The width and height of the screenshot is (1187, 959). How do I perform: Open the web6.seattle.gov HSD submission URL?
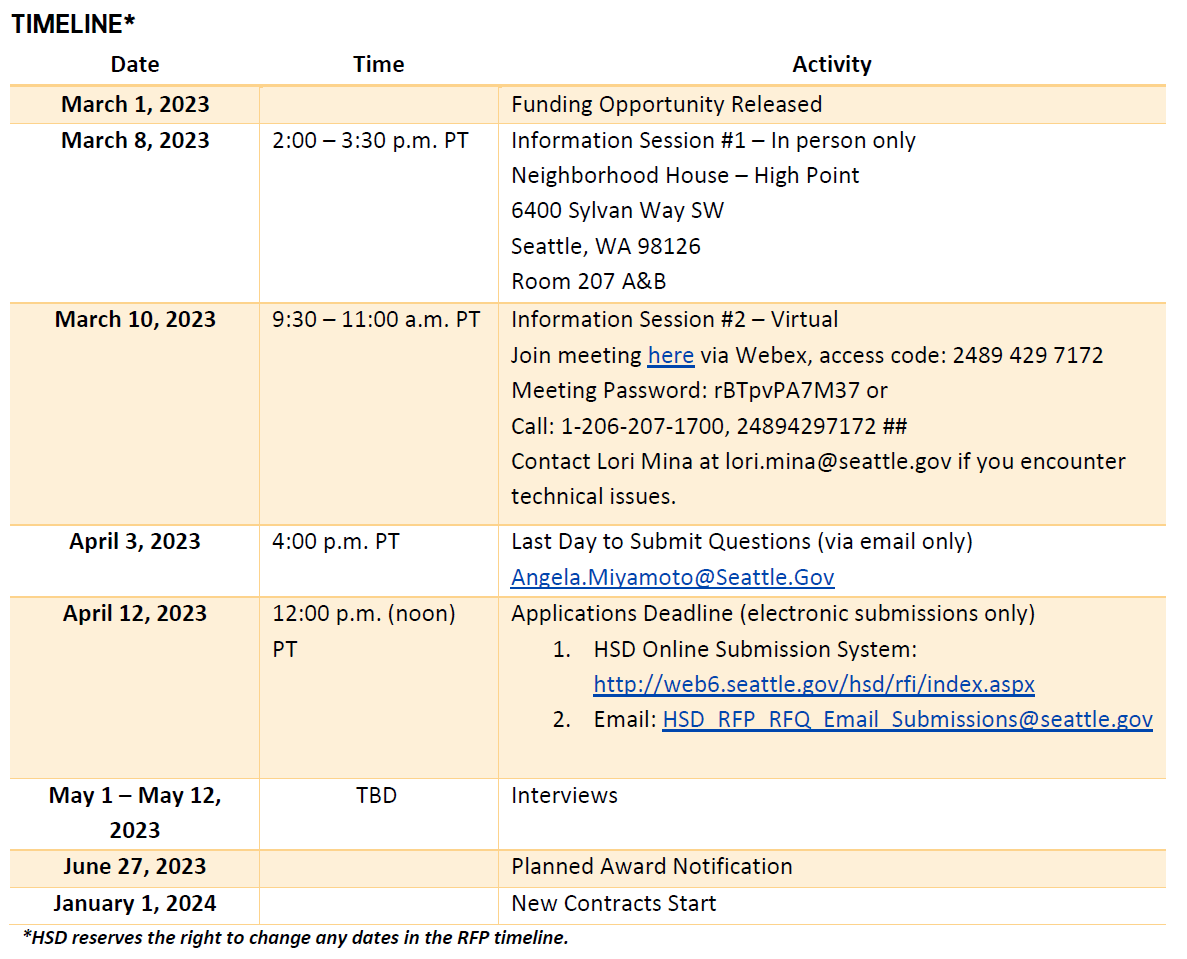[x=813, y=684]
